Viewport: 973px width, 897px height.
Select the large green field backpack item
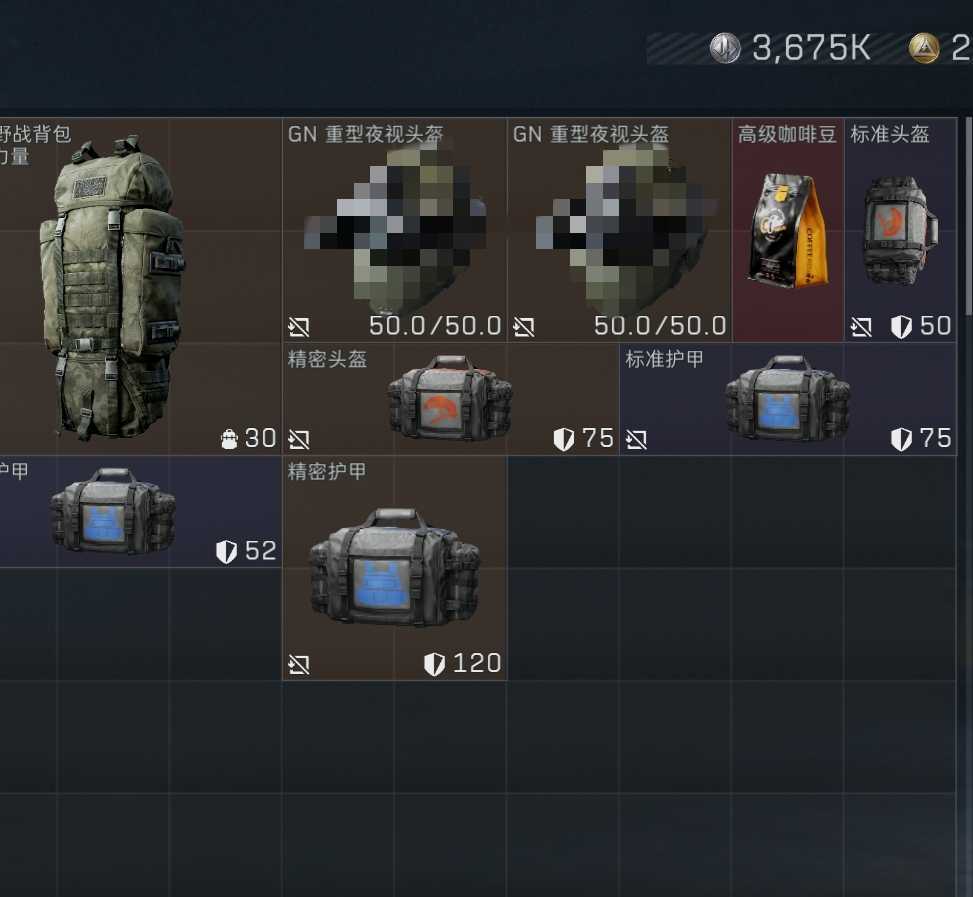pyautogui.click(x=140, y=286)
